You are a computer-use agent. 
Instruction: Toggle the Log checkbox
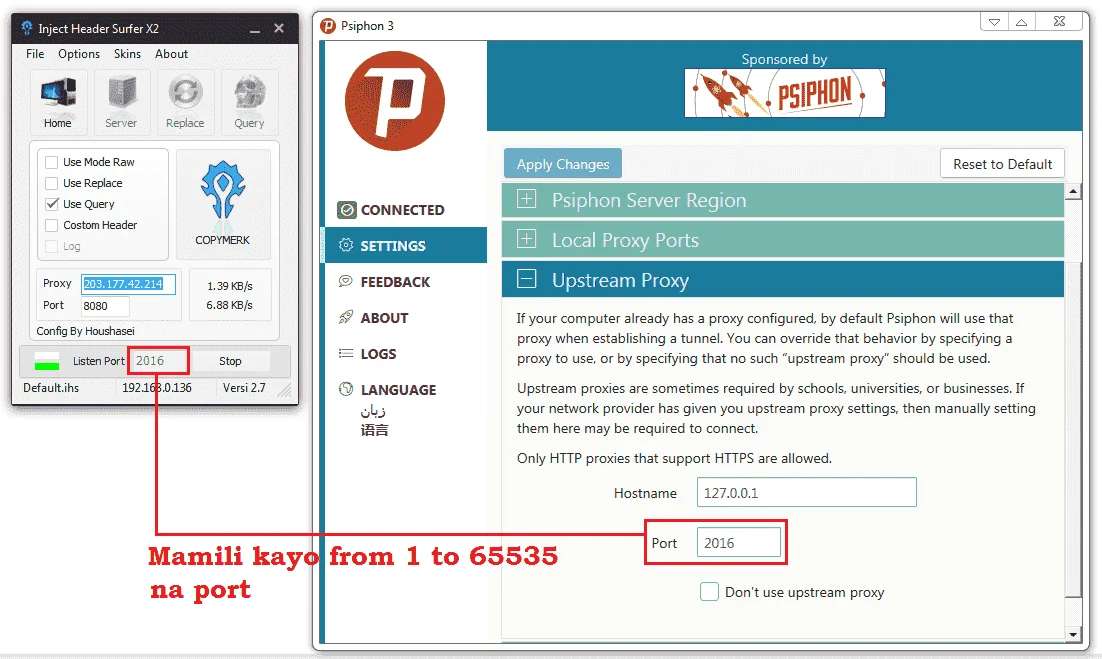(x=51, y=247)
